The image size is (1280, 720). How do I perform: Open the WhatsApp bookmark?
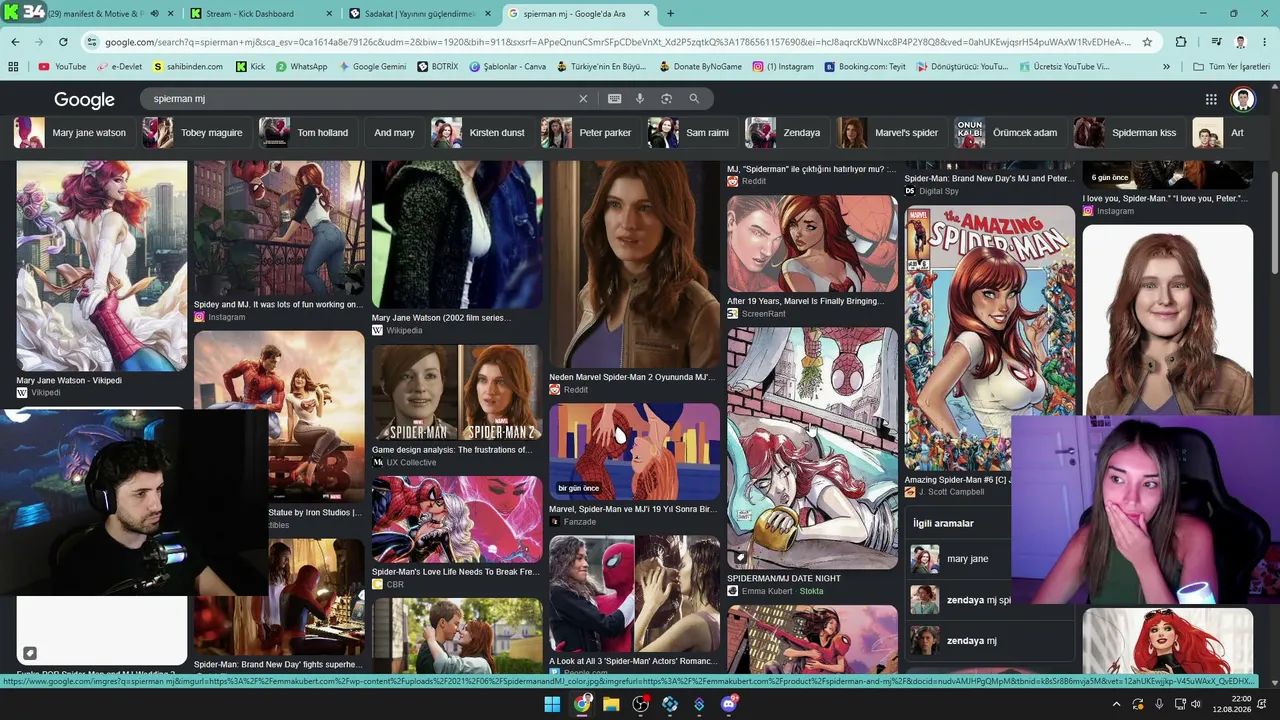(301, 67)
